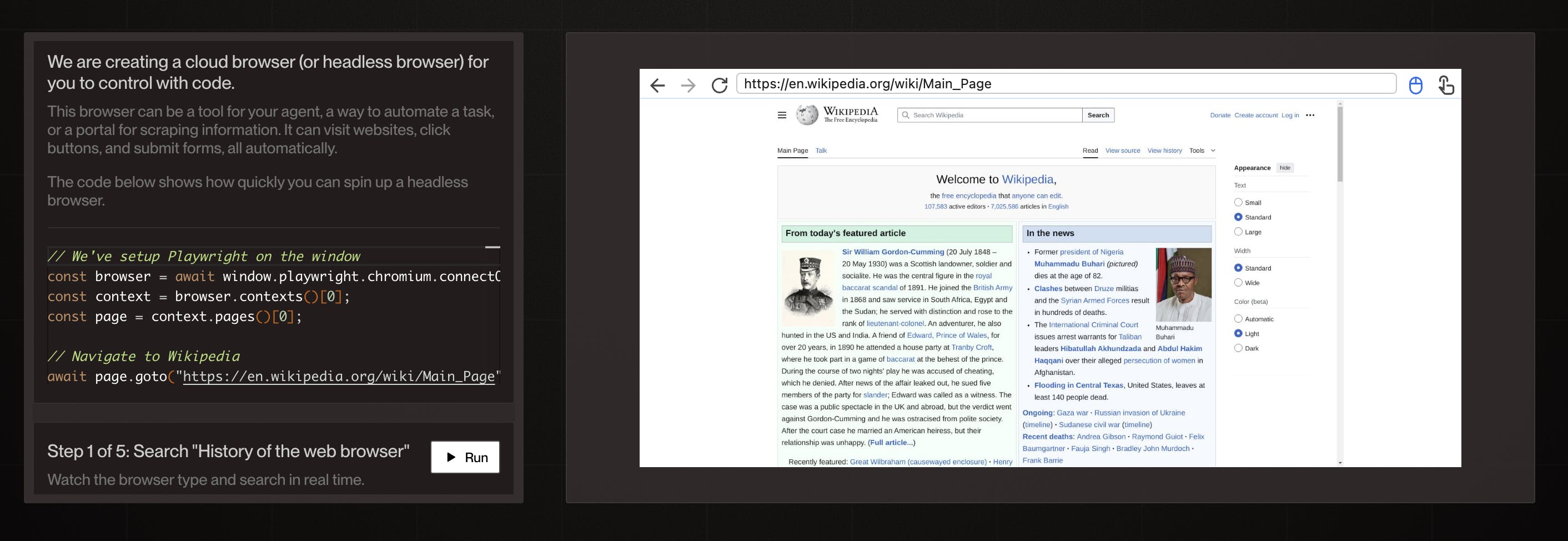Open the Andrea Gibson recent death link
1568x541 pixels.
coord(1101,436)
